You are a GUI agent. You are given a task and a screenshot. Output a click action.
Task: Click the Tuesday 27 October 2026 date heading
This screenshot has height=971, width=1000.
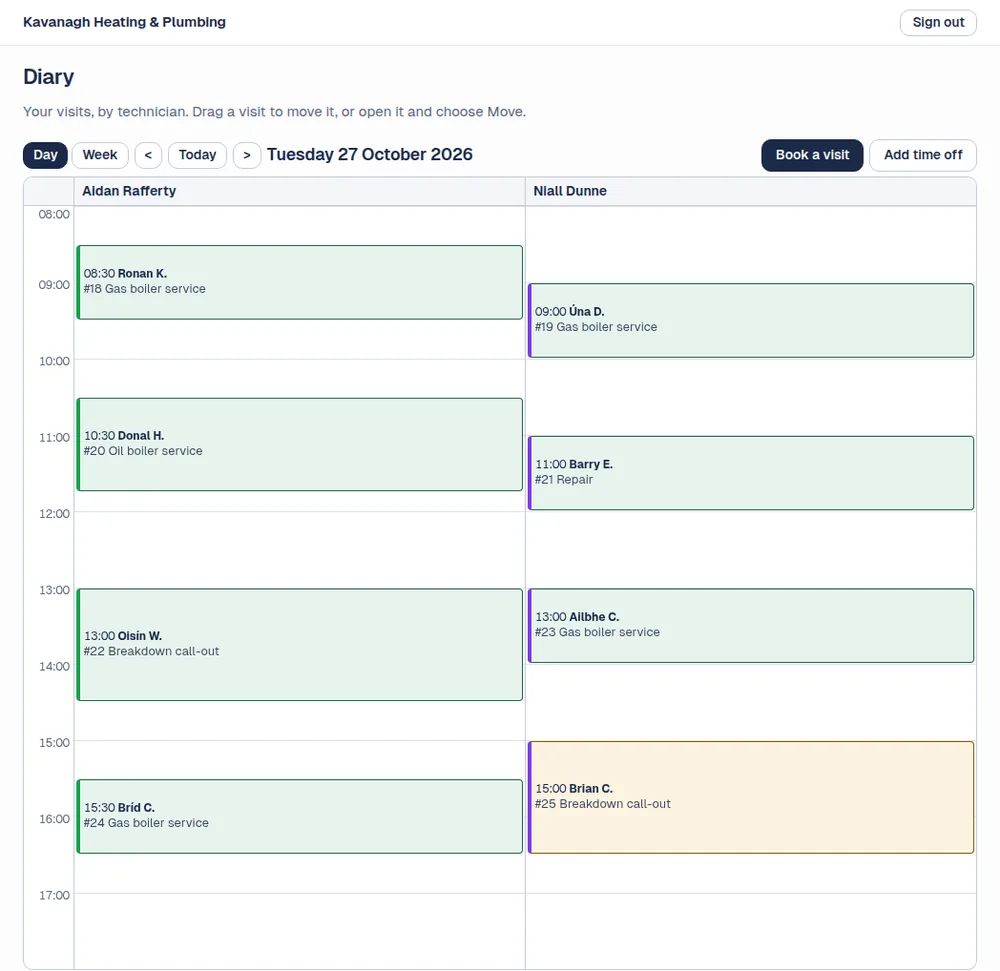pos(370,155)
